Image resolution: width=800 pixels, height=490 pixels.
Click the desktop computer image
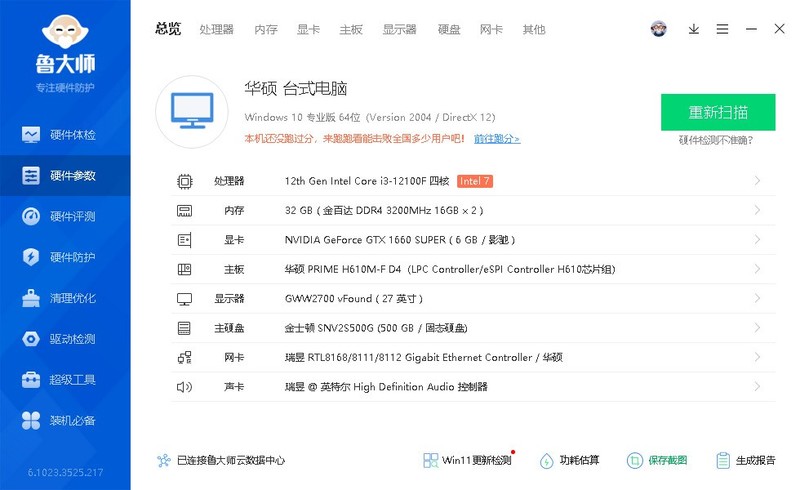point(192,112)
